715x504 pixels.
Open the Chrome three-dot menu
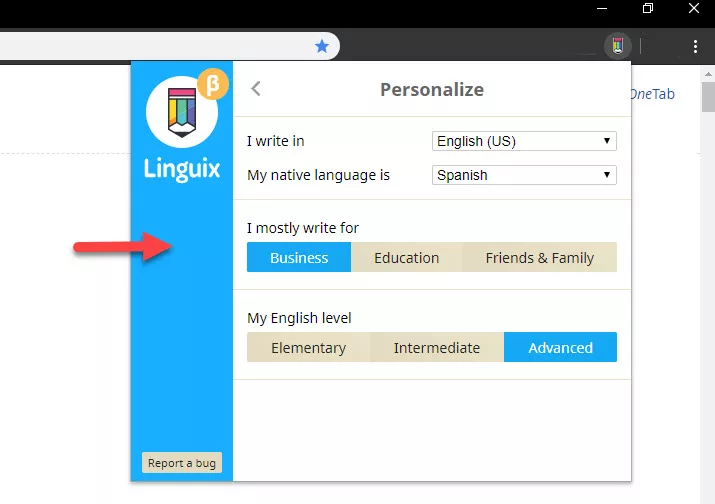(695, 46)
